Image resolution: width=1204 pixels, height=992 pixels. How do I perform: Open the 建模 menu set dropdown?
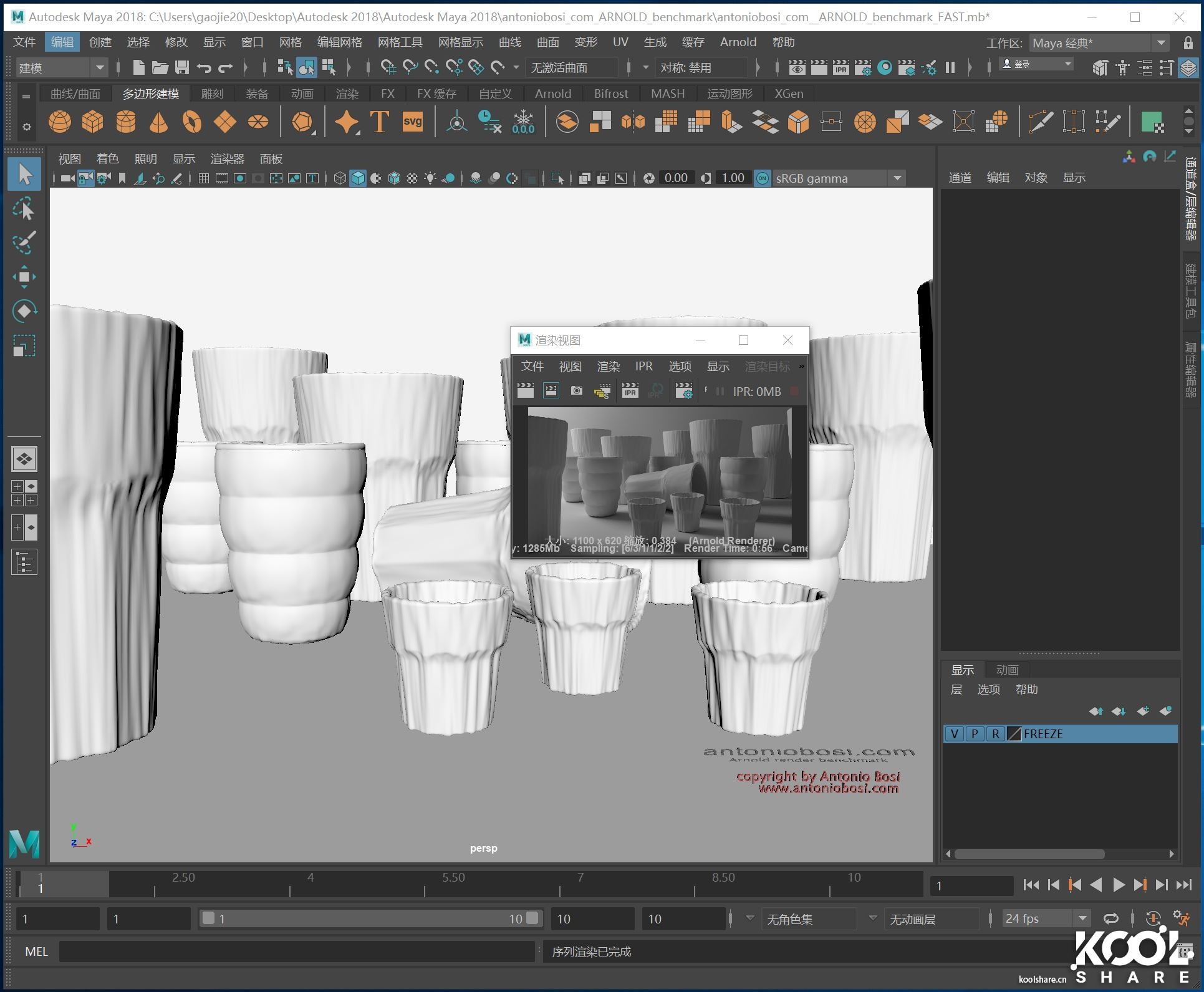tap(99, 67)
